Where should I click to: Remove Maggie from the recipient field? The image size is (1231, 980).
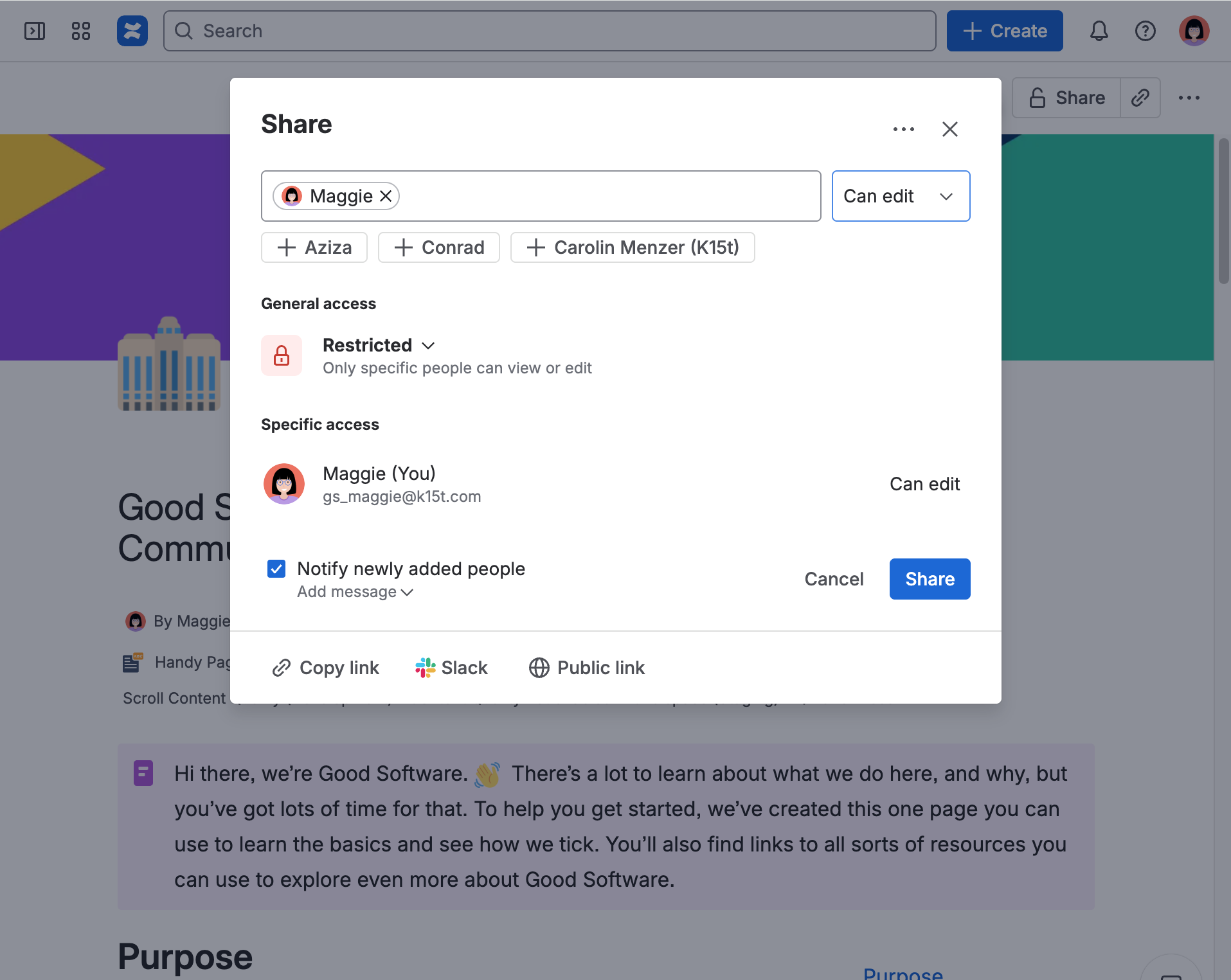tap(386, 196)
